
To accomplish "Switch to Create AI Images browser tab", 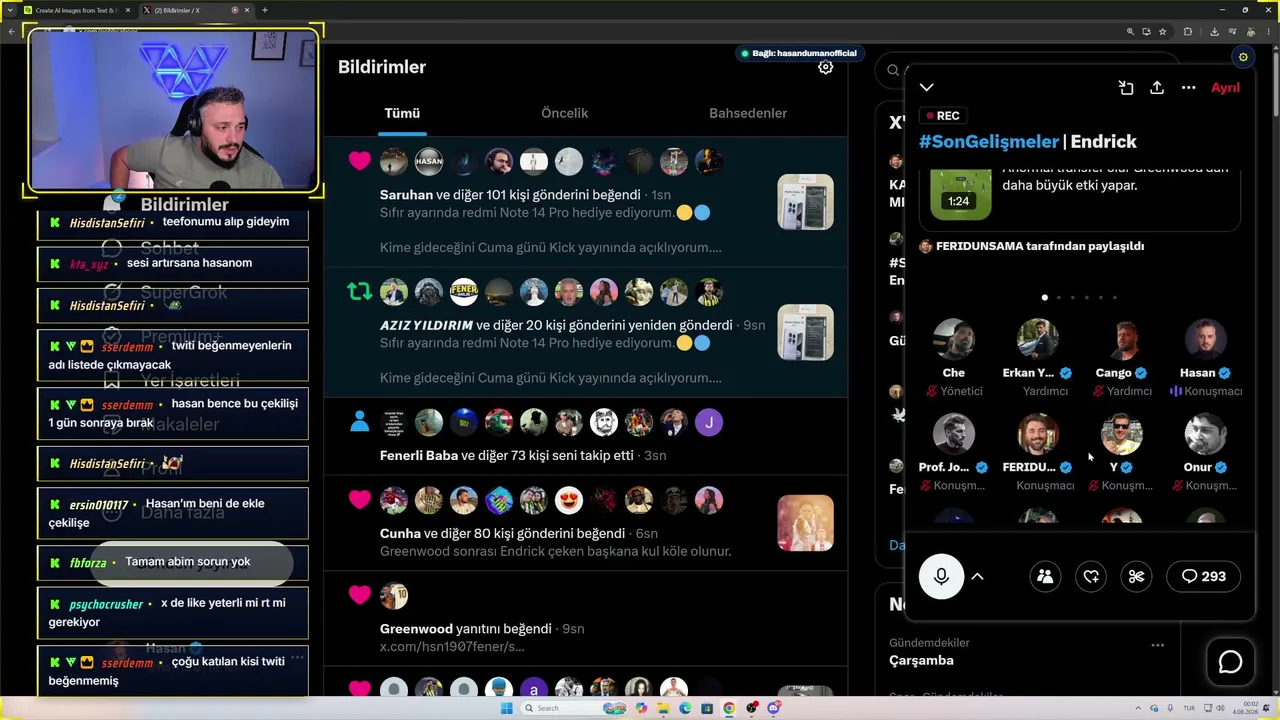I will (75, 10).
